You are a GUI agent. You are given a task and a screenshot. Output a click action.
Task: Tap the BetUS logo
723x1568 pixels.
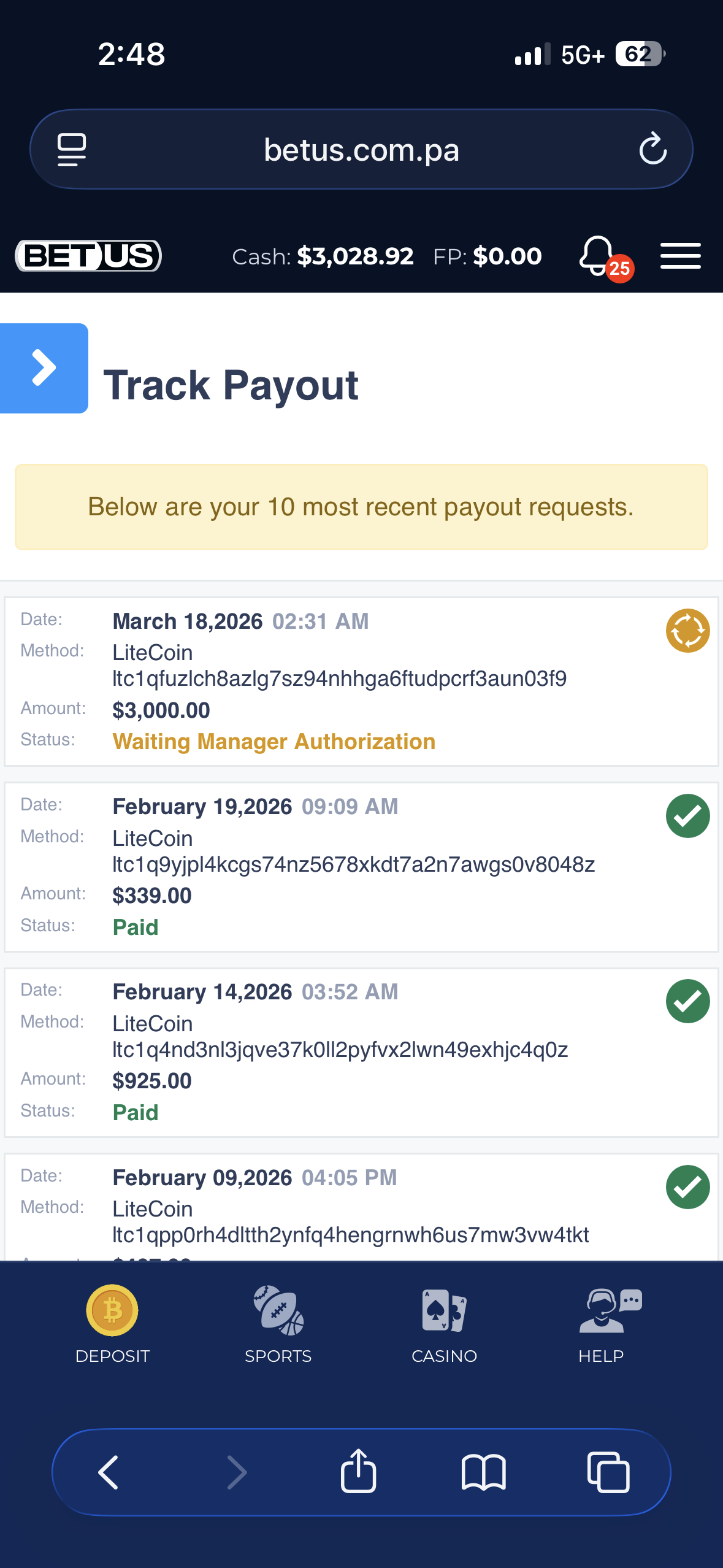88,255
